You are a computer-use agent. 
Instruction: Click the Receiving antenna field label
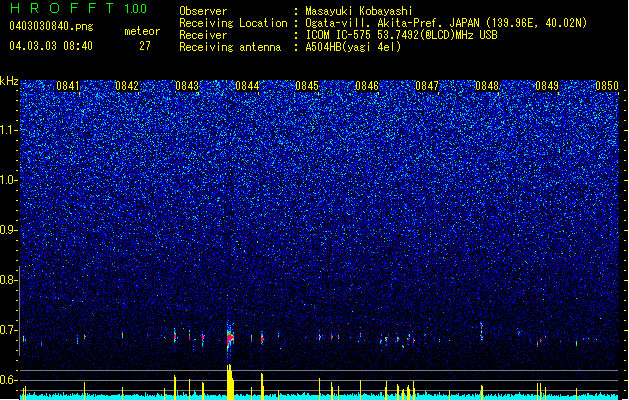(x=230, y=47)
